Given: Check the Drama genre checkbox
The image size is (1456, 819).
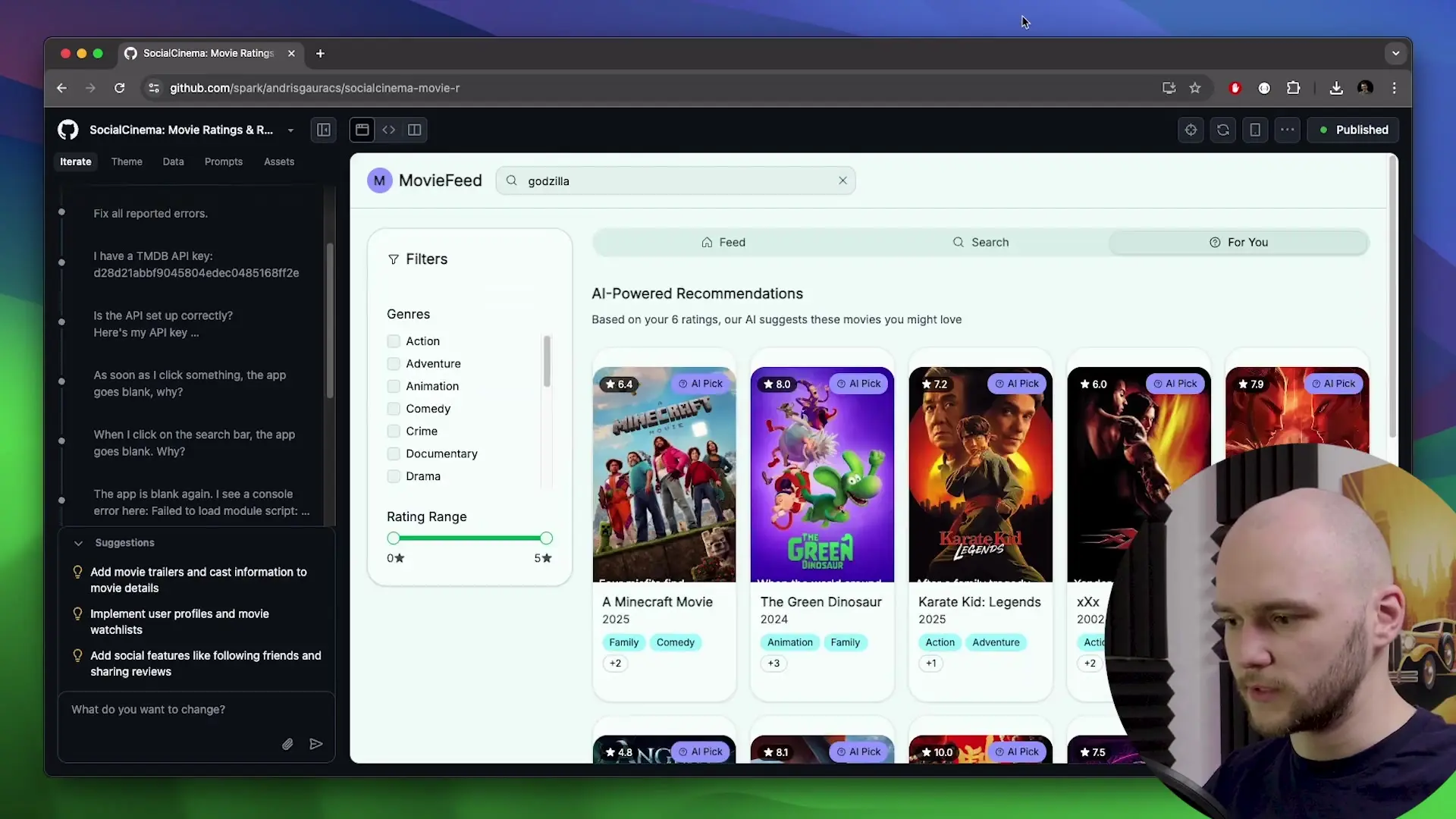Looking at the screenshot, I should 394,476.
